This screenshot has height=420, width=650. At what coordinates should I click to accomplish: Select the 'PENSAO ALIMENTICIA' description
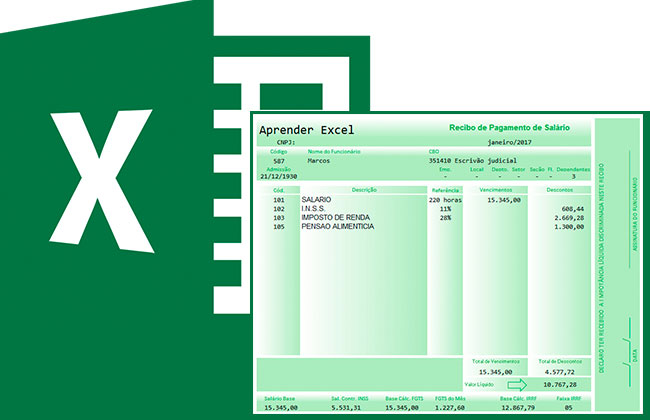tap(337, 226)
